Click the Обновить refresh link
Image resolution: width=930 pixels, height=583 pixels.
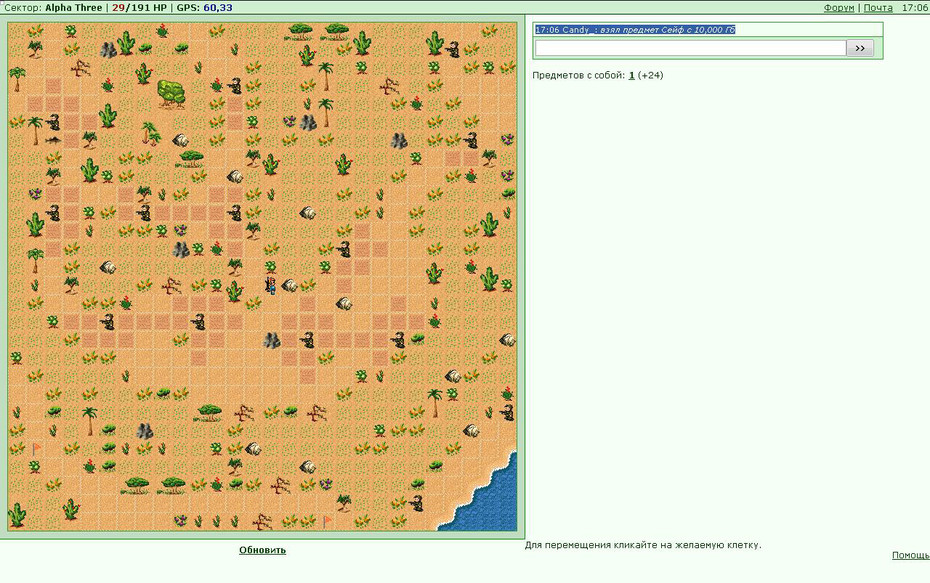point(262,550)
